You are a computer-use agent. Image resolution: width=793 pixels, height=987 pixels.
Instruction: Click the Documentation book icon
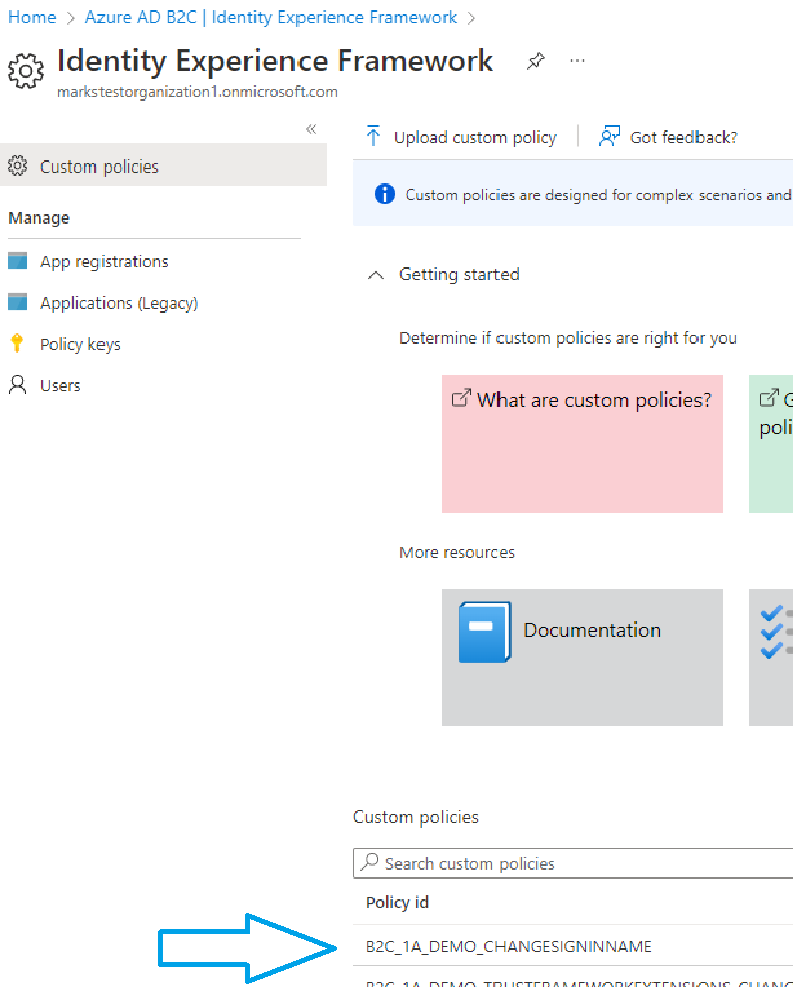coord(485,632)
